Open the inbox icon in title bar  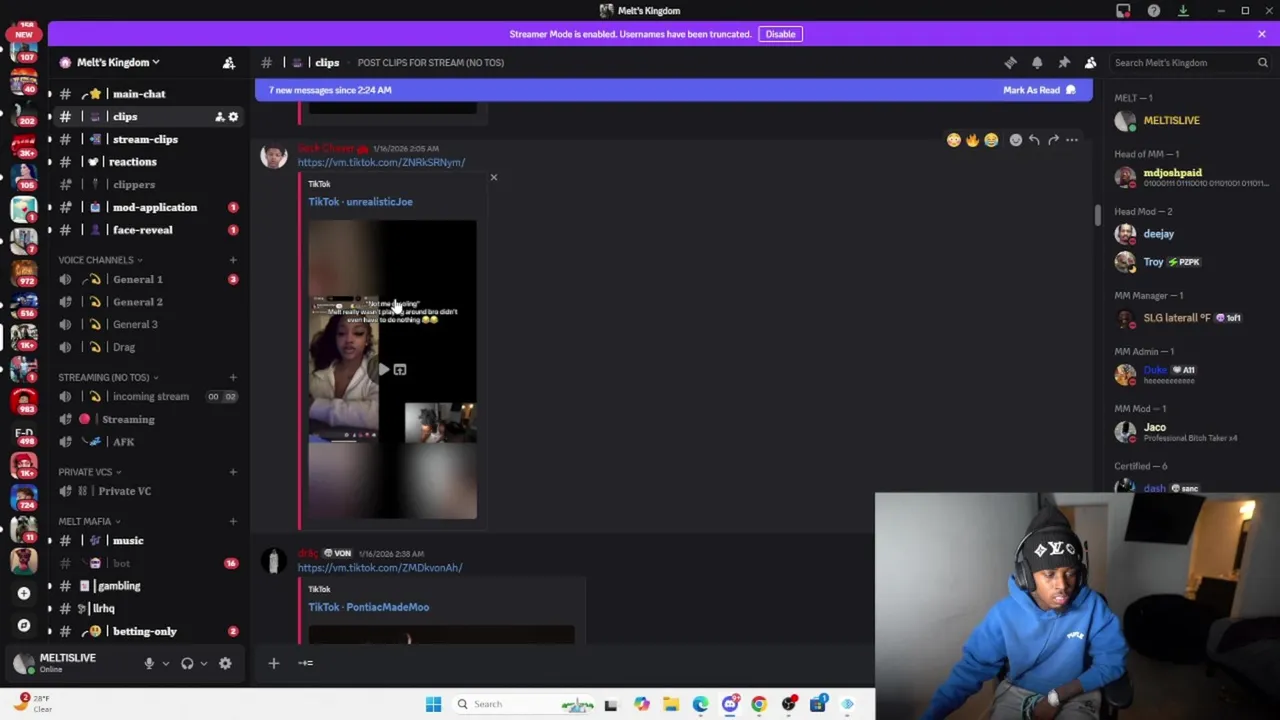pos(1123,11)
